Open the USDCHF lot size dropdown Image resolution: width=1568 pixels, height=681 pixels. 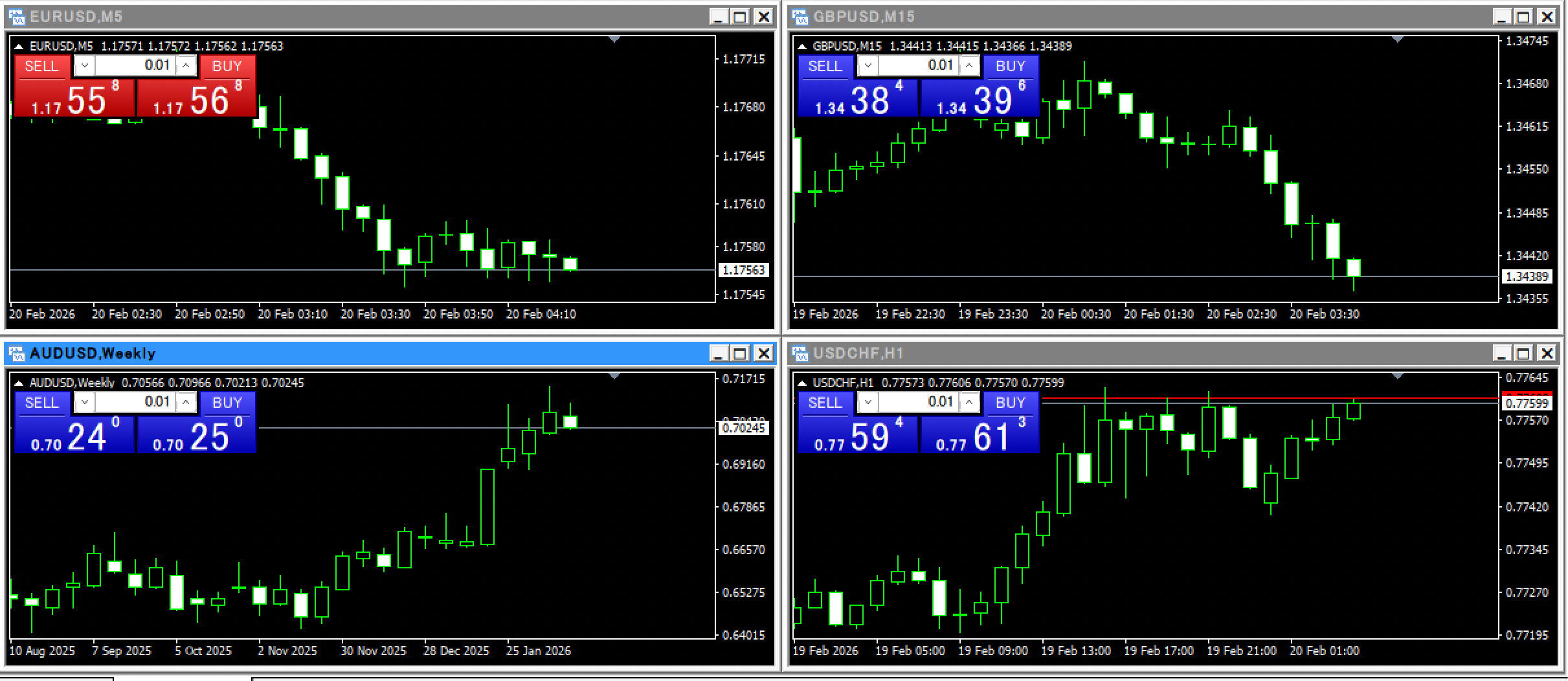[868, 402]
